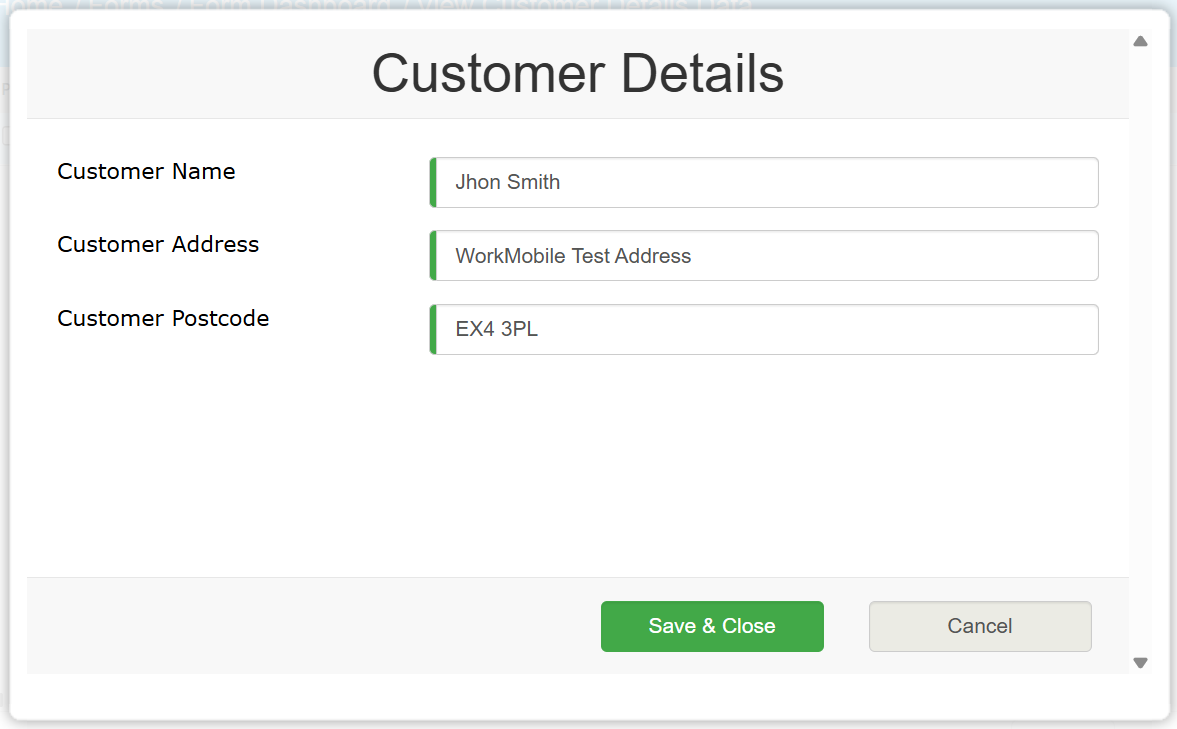Click the Customer Details heading

[x=577, y=73]
